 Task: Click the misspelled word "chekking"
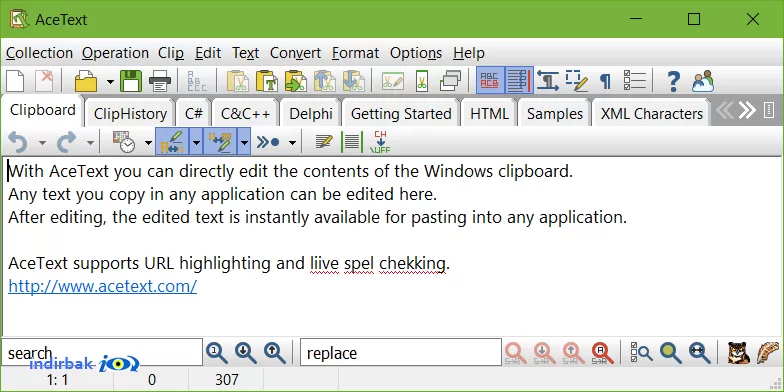(x=412, y=264)
